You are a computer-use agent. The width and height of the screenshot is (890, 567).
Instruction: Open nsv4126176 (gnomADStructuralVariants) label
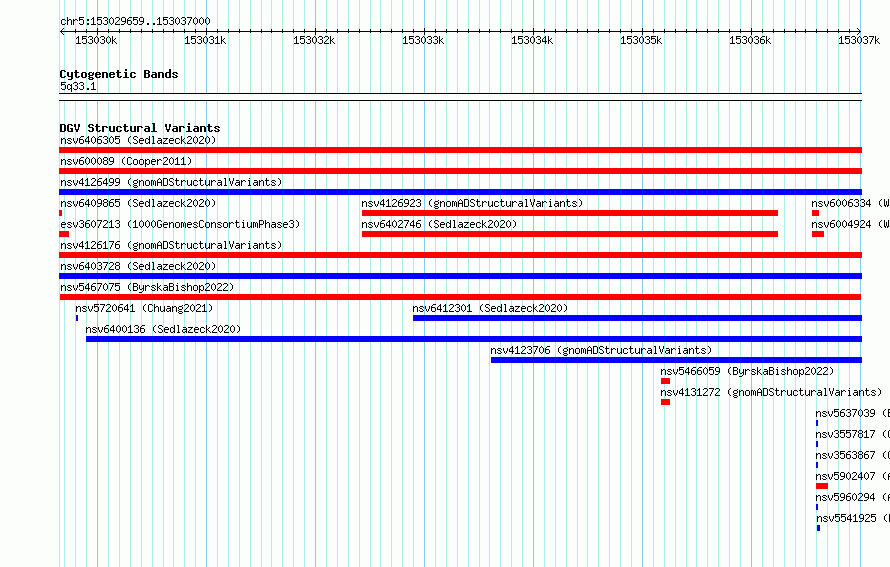point(171,245)
